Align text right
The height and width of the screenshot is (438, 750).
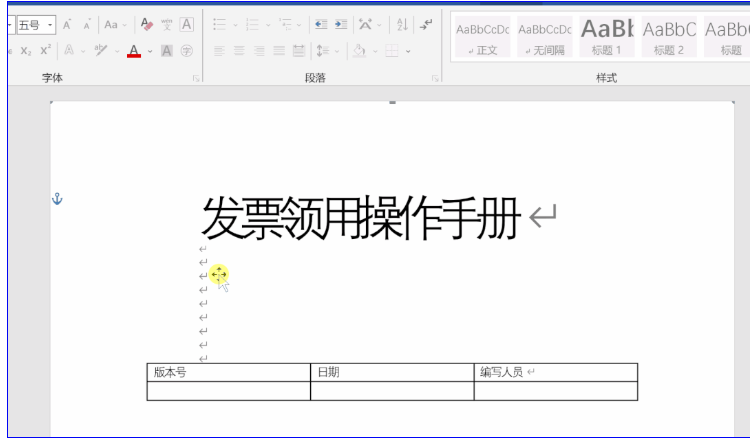(259, 51)
